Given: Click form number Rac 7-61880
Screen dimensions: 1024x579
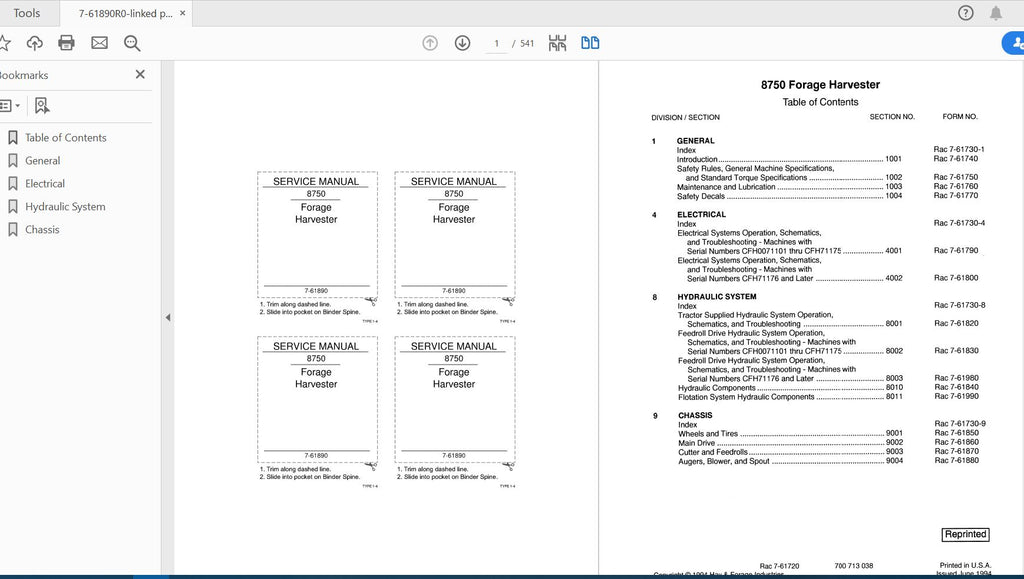Looking at the screenshot, I should click(957, 460).
